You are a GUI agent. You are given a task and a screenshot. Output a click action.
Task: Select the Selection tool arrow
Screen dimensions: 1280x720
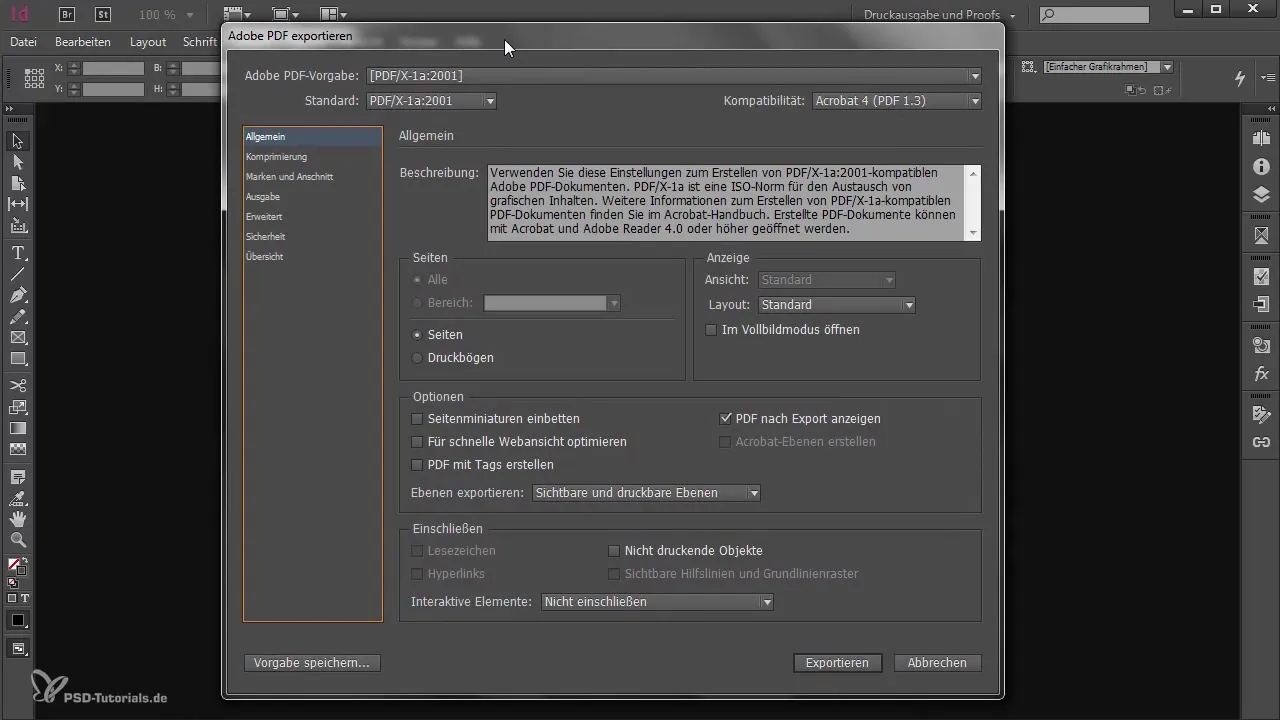click(x=18, y=141)
